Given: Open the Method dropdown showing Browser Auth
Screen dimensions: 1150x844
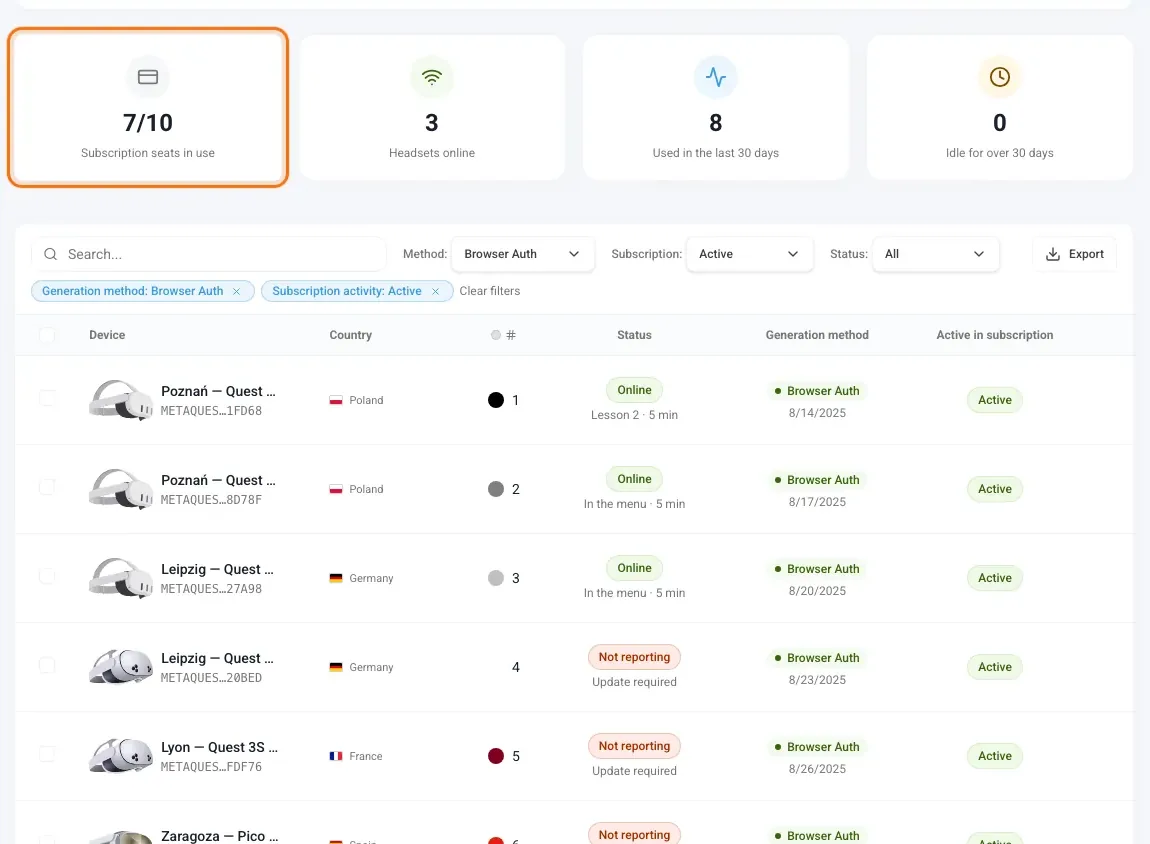Looking at the screenshot, I should tap(523, 254).
